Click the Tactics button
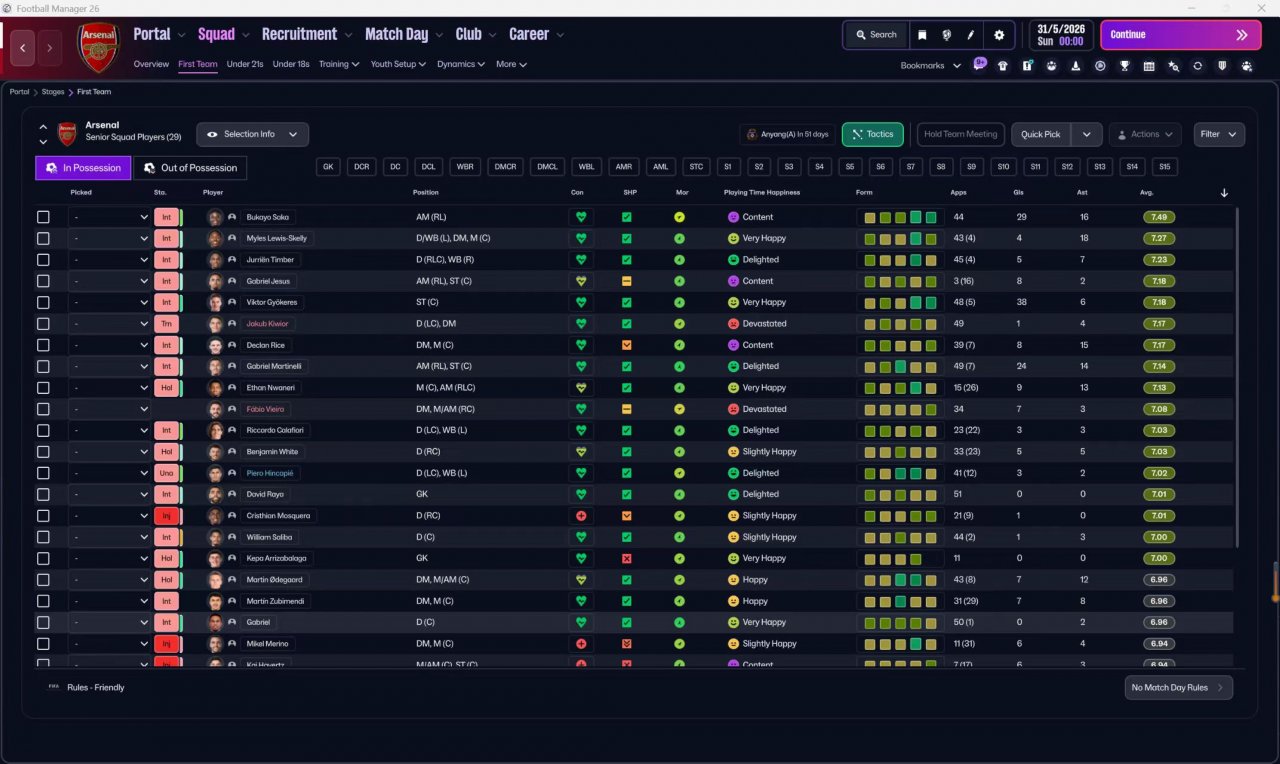 872,134
